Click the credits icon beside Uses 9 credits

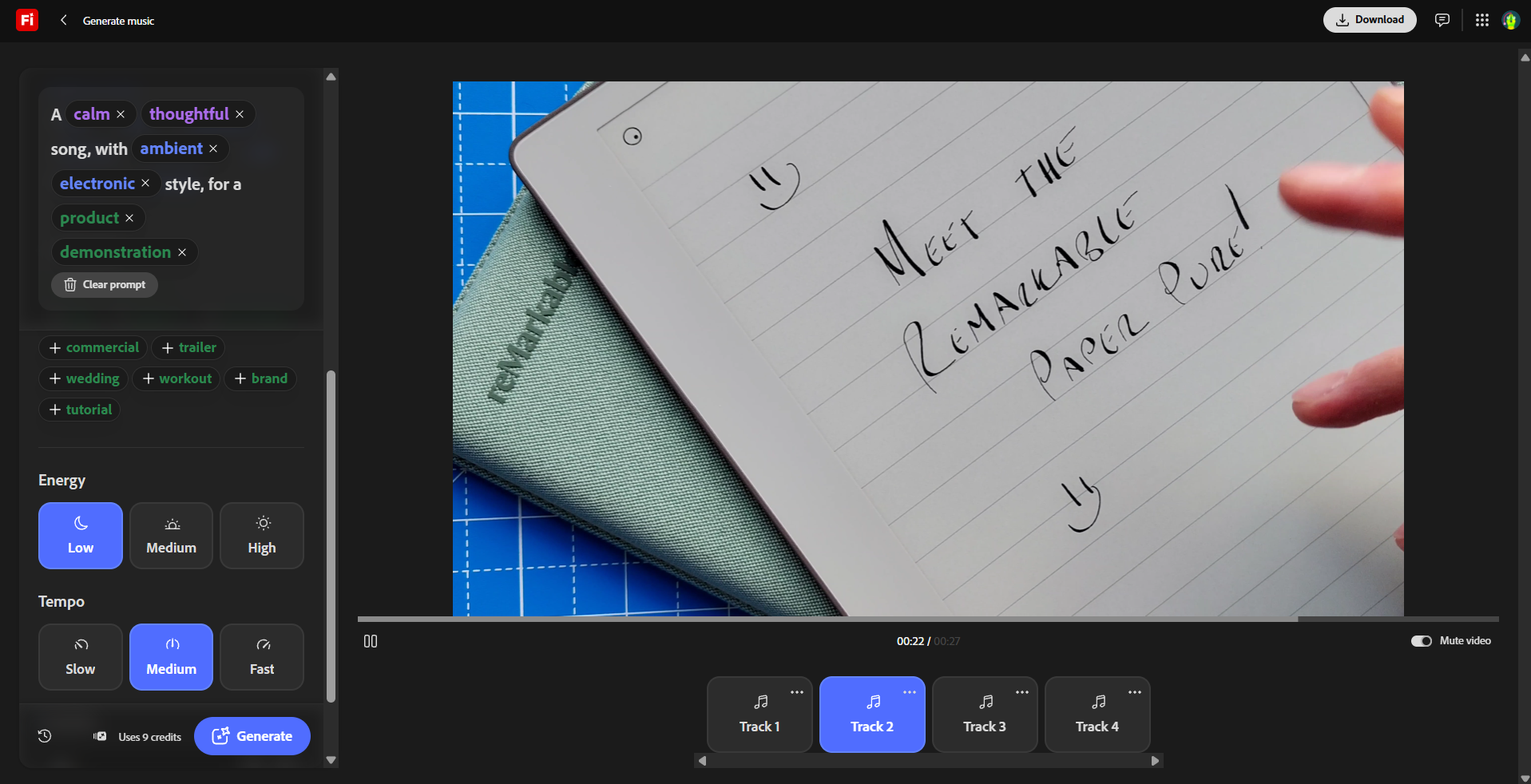[100, 736]
